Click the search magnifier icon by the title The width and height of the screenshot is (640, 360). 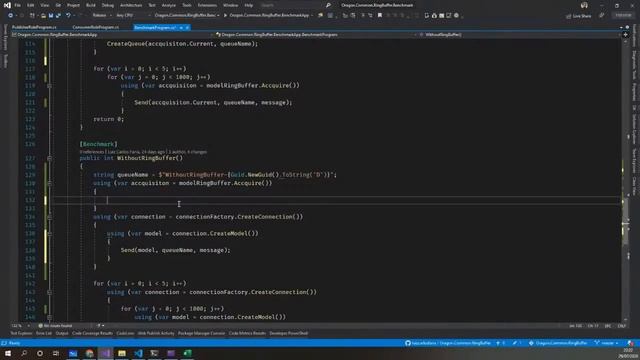[x=328, y=5]
